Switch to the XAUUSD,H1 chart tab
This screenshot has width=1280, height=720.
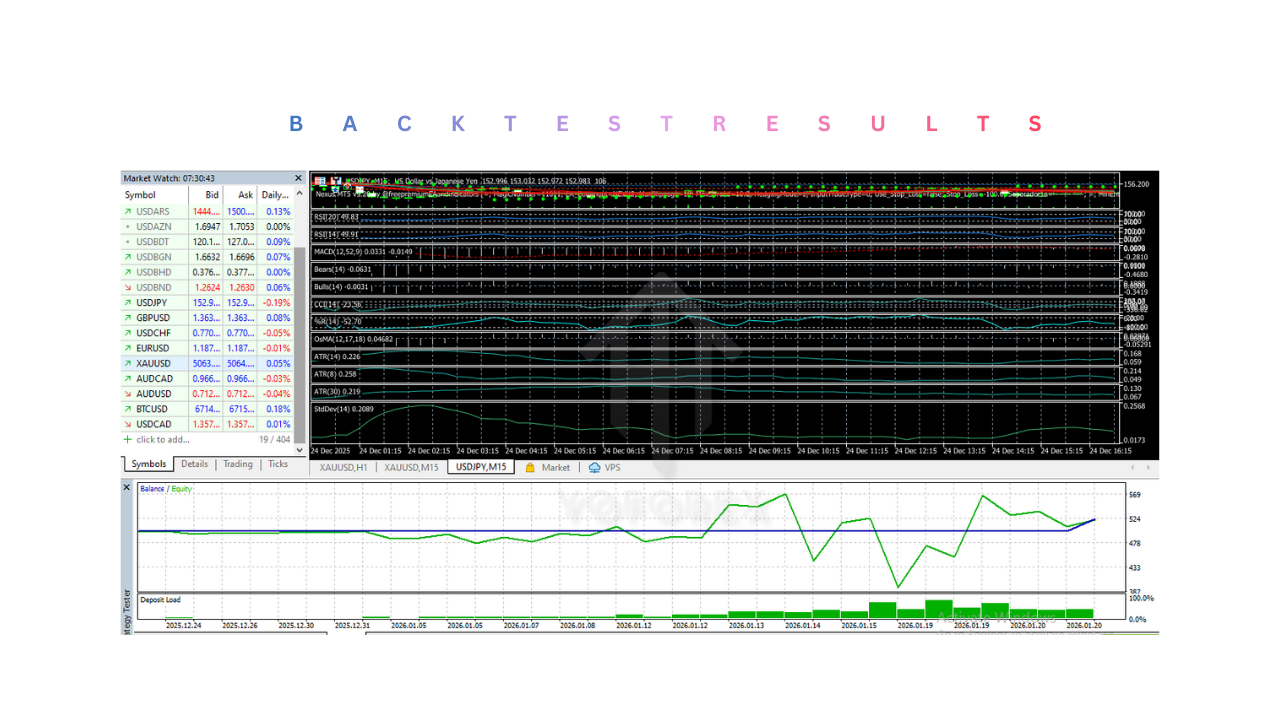[345, 466]
